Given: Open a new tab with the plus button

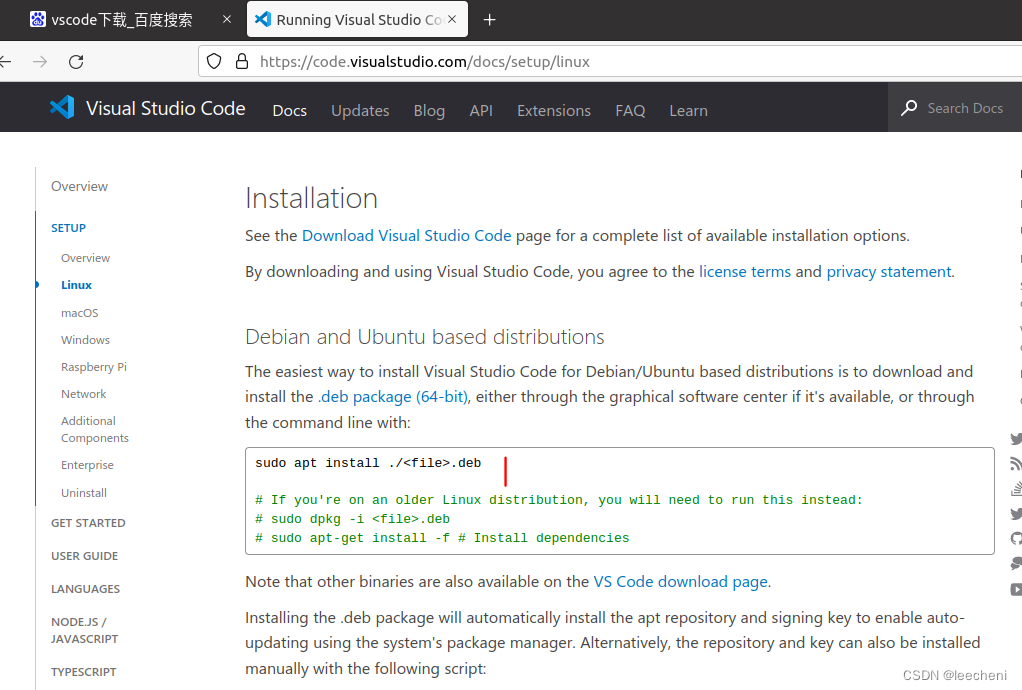Looking at the screenshot, I should 489,19.
